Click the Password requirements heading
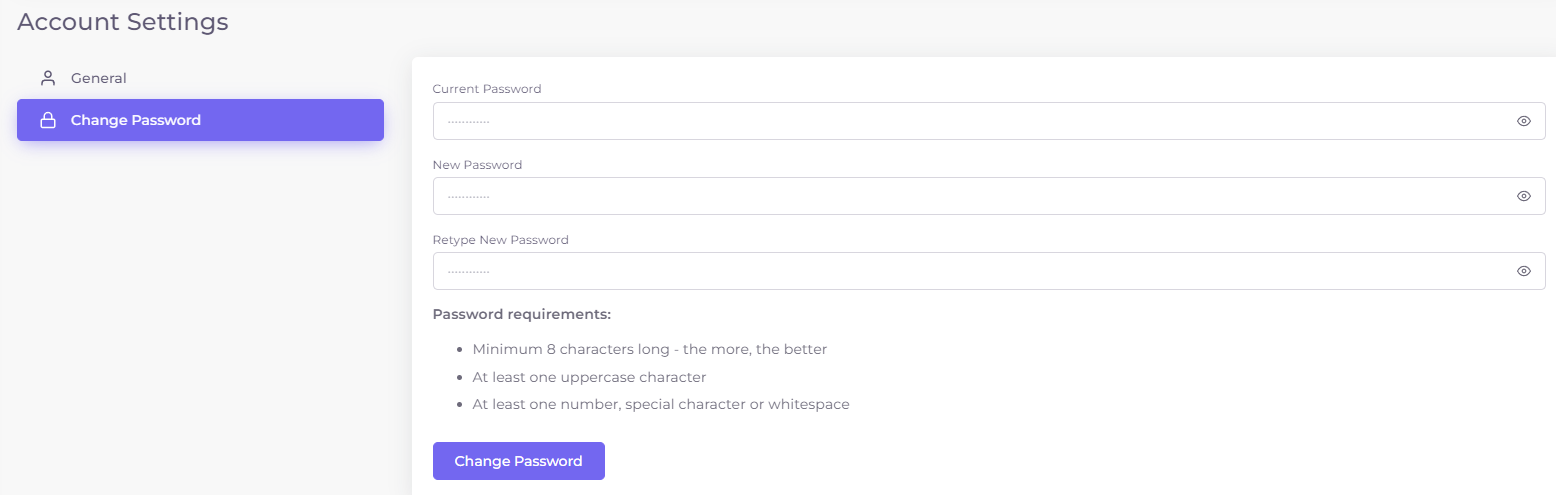The height and width of the screenshot is (495, 1556). tap(521, 314)
